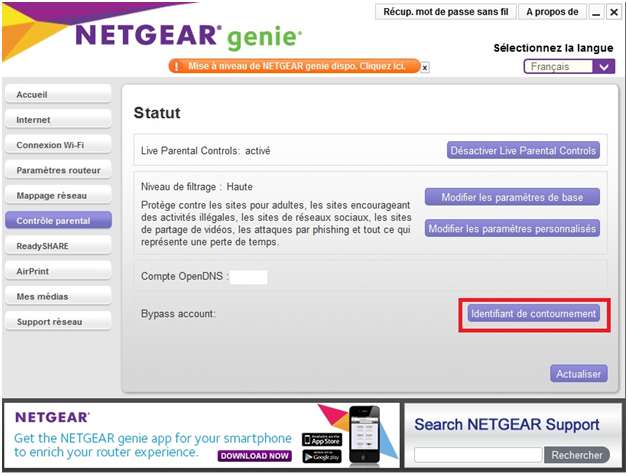
Task: Open Récup. mot de passe sans fil
Action: click(446, 12)
